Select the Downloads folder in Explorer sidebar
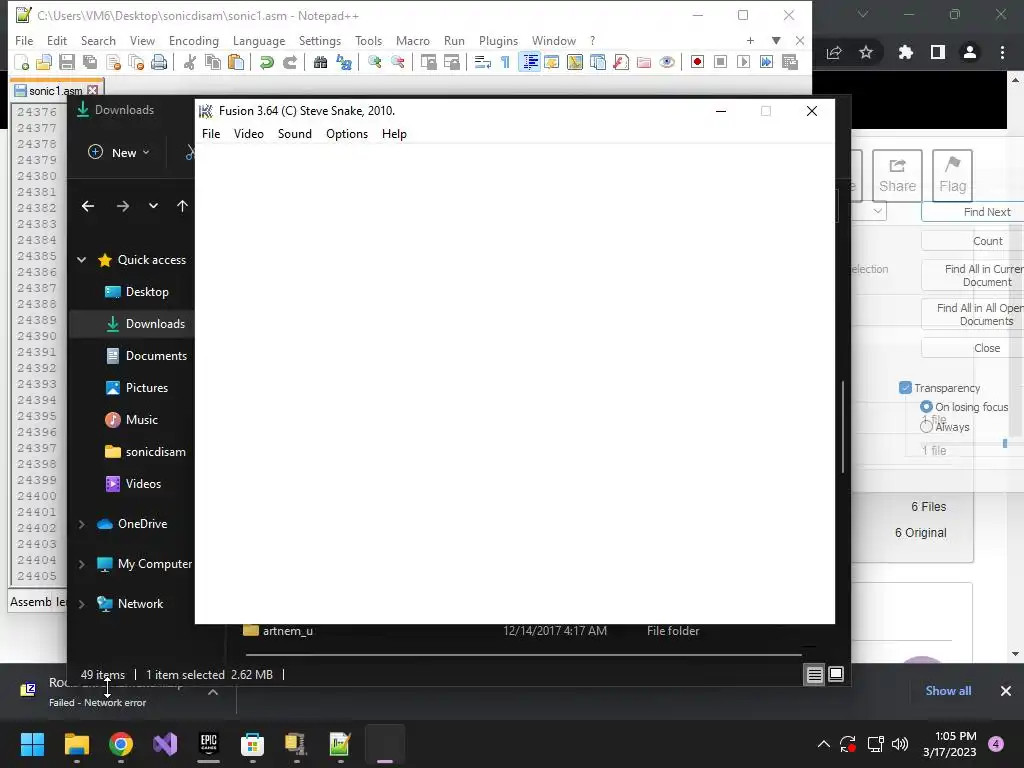This screenshot has height=768, width=1024. 132,324
